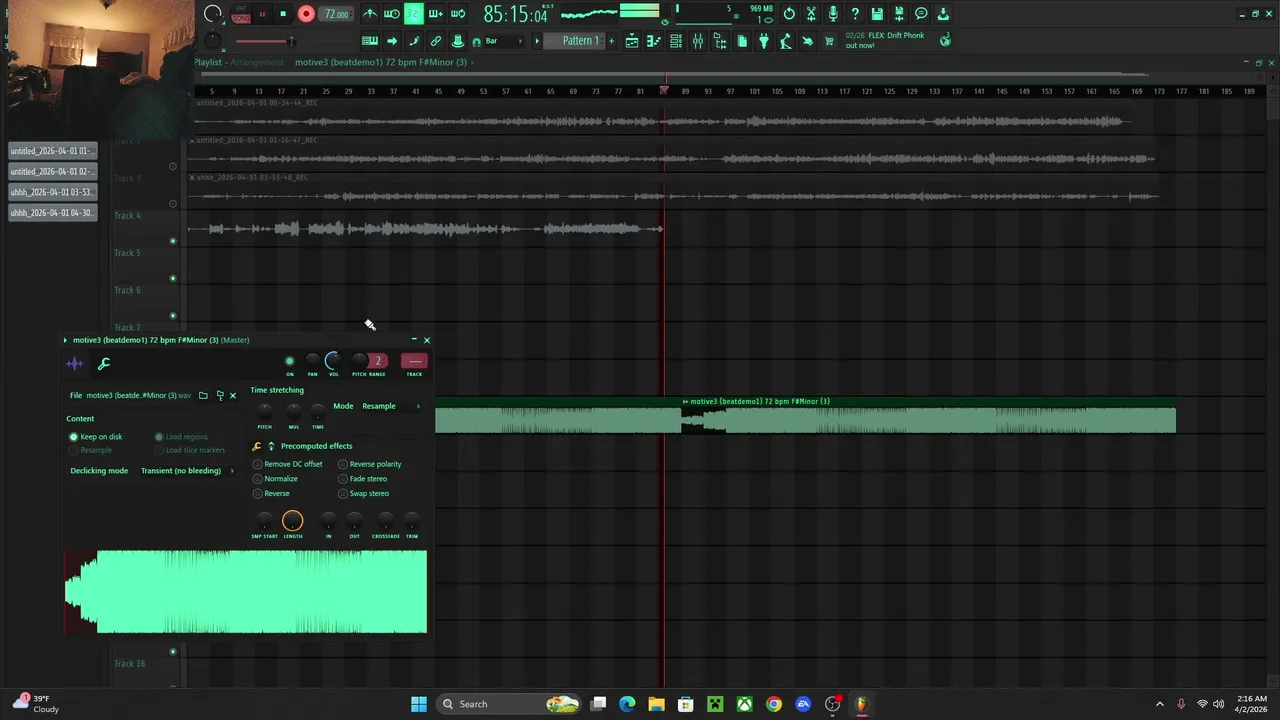Click the pause button in transport
The image size is (1280, 720).
pos(262,14)
